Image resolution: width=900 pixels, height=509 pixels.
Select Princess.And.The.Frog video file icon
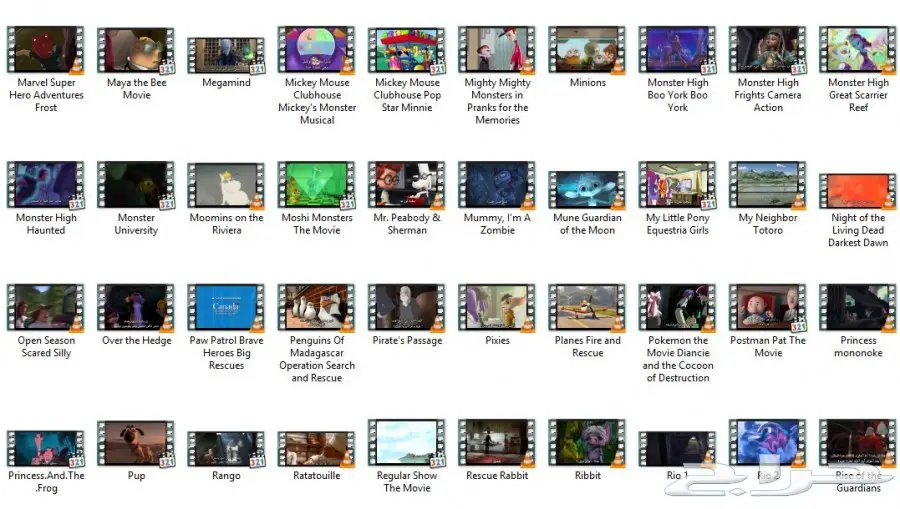tap(45, 448)
